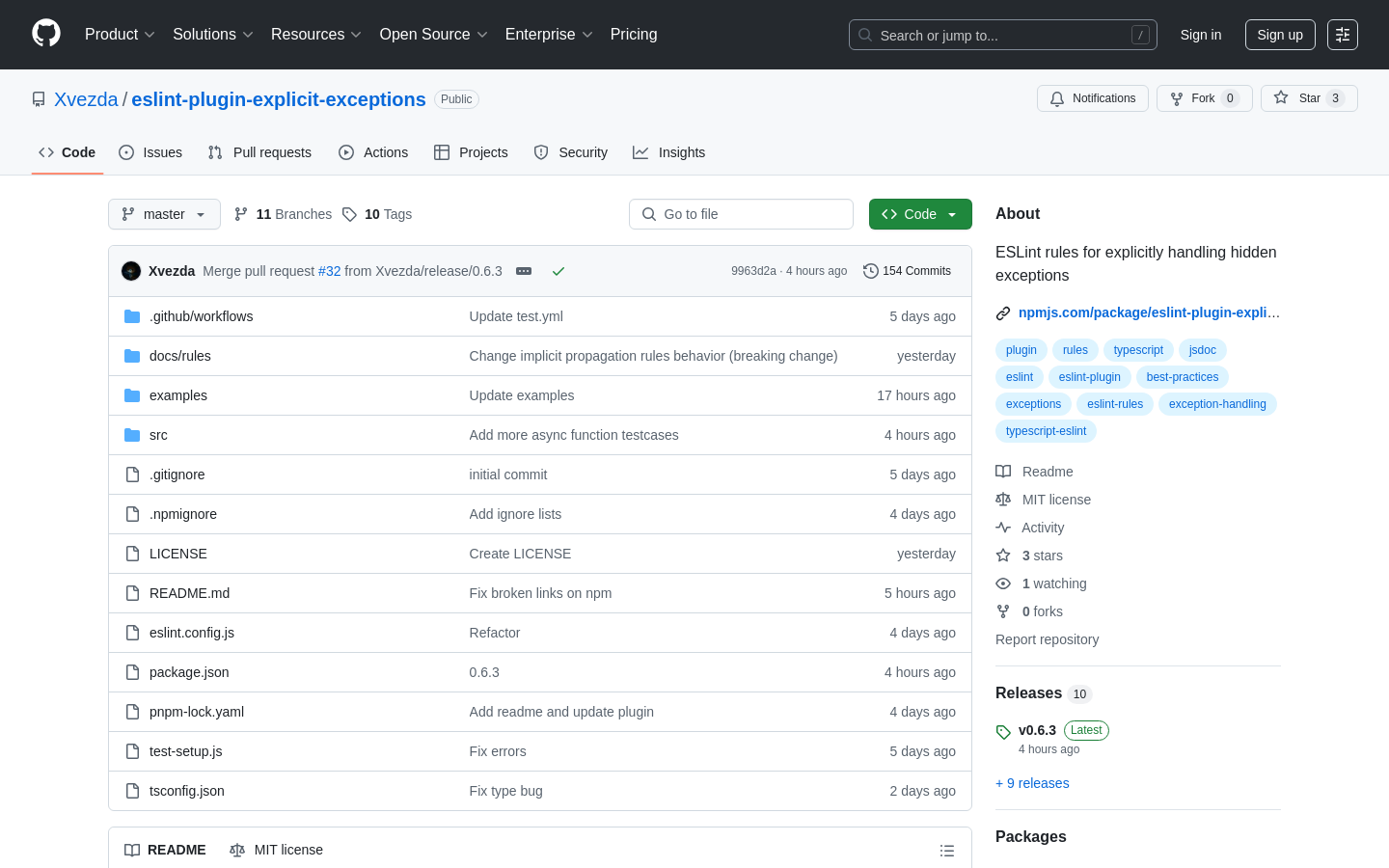This screenshot has width=1389, height=868.
Task: Click the GitHub logo icon
Action: [x=46, y=34]
